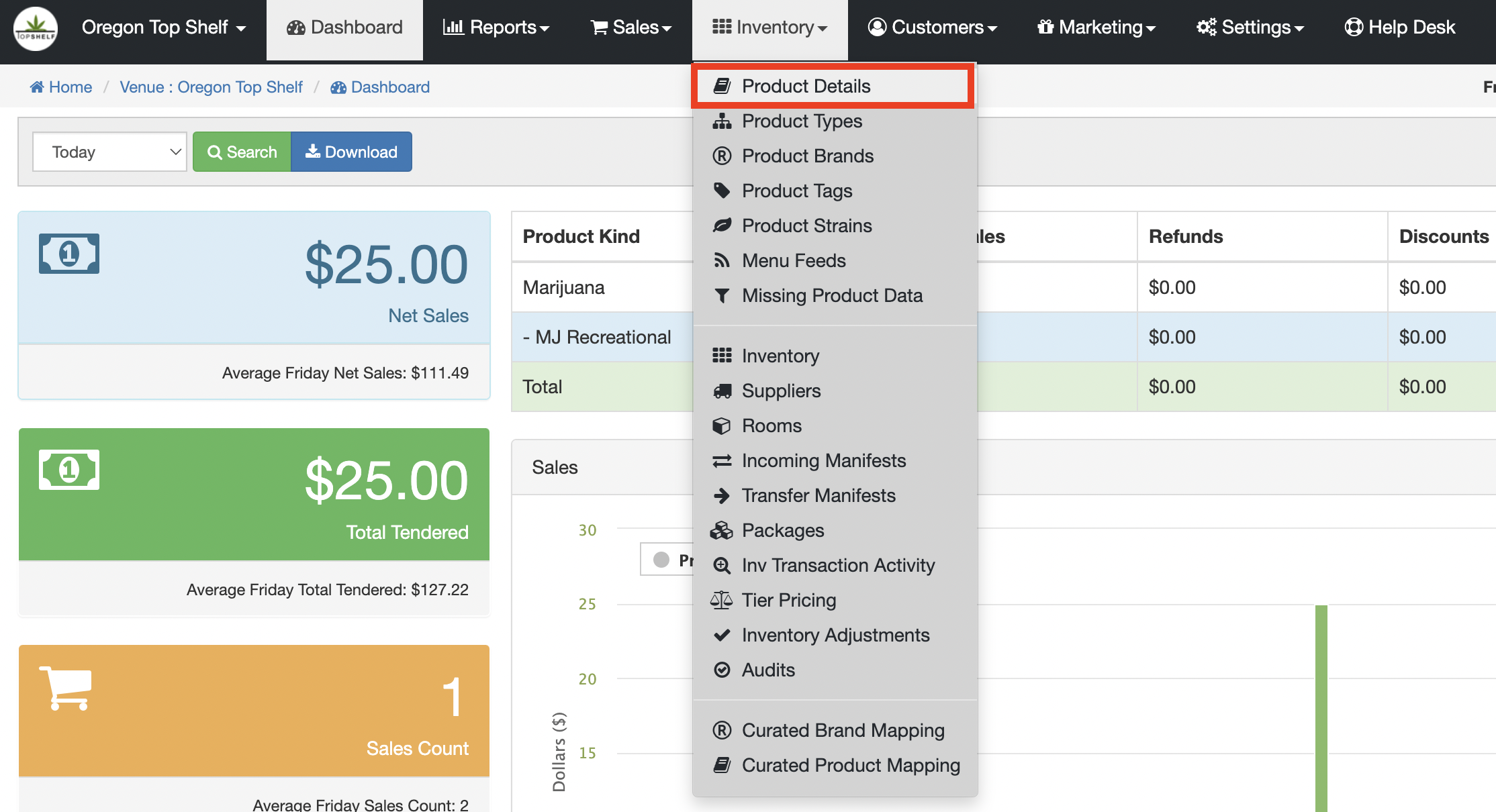Click the Product Strains leaf icon
Image resolution: width=1496 pixels, height=812 pixels.
[x=722, y=225]
